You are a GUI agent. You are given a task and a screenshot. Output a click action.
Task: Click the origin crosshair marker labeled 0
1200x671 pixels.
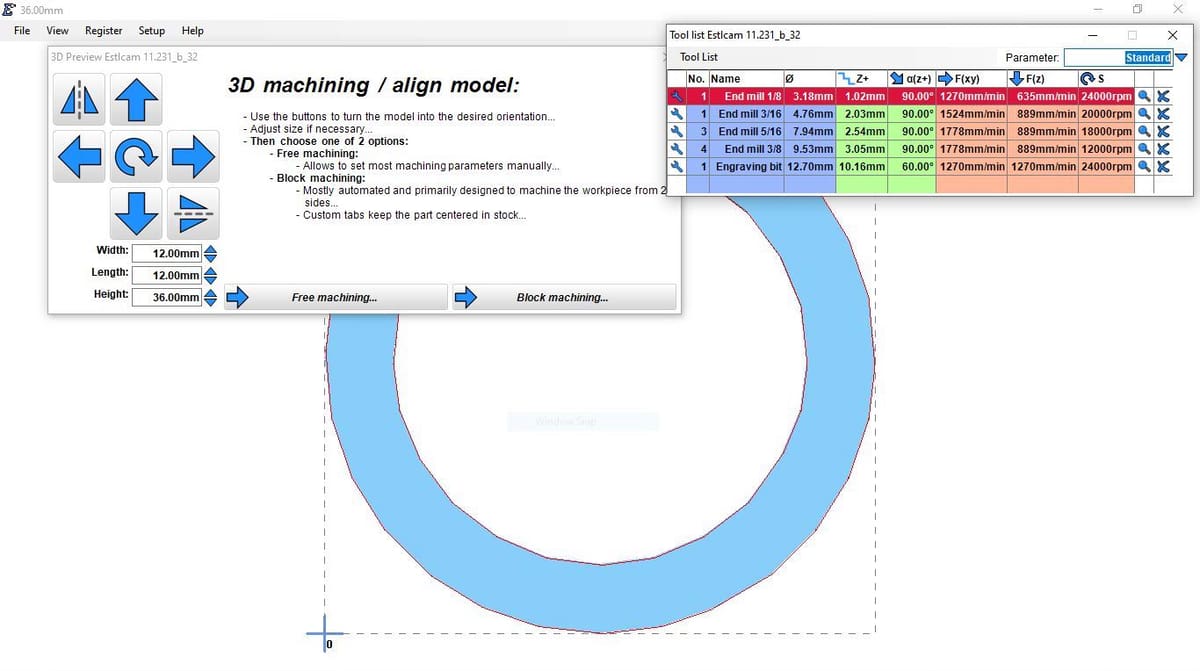(x=324, y=632)
